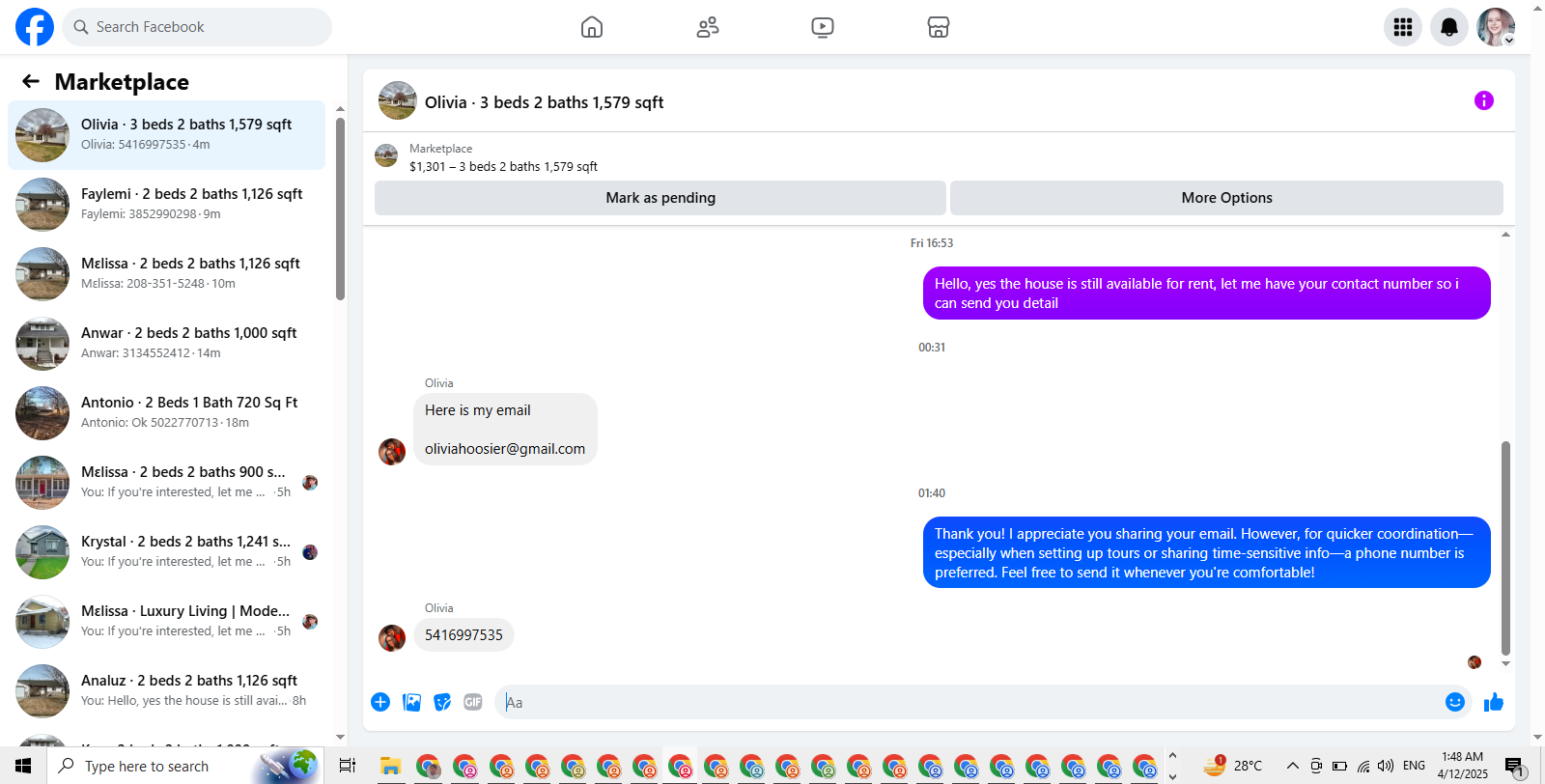This screenshot has width=1545, height=784.
Task: Click the Mark as pending button
Action: [x=660, y=198]
